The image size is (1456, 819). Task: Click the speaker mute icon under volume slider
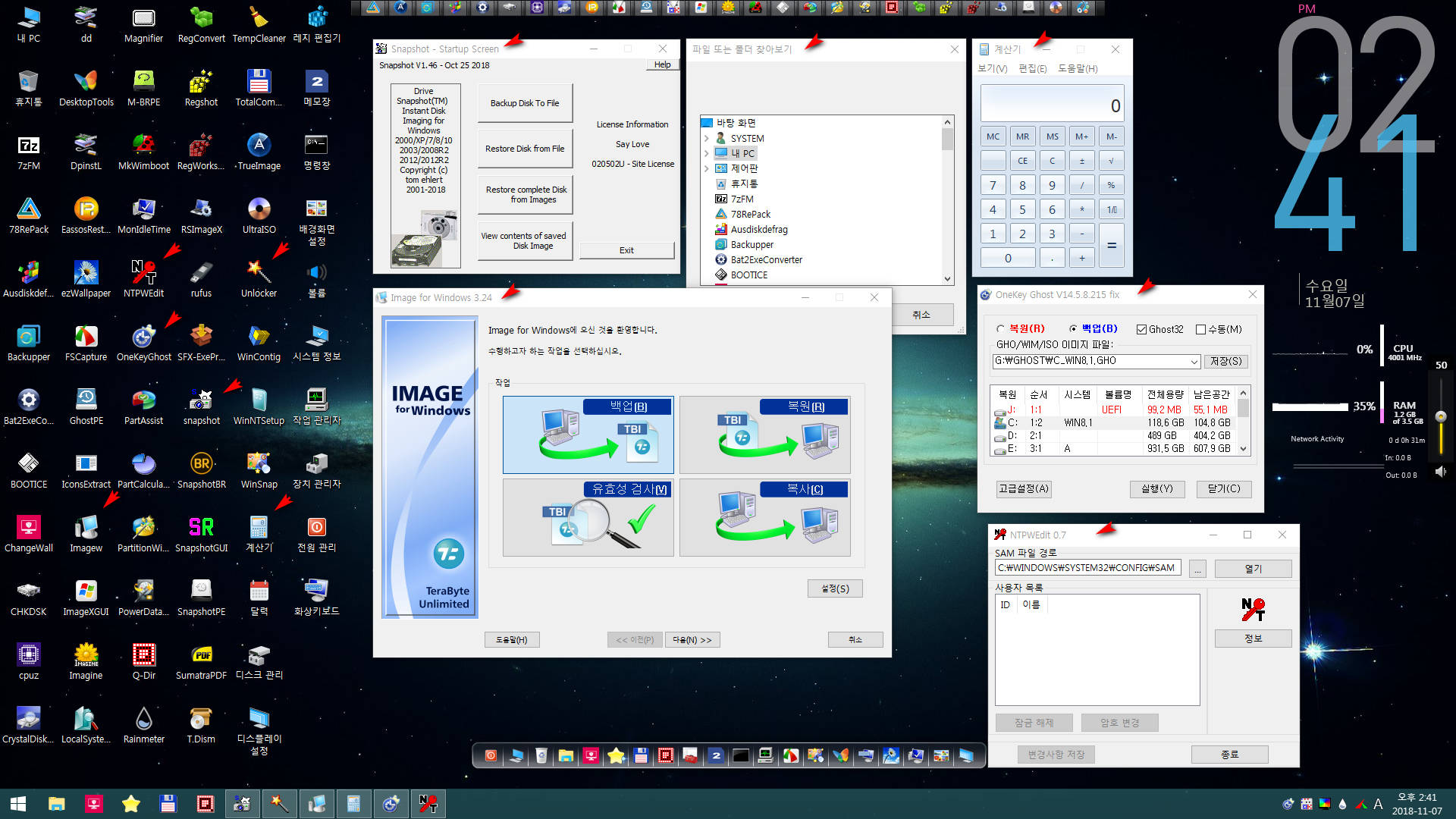coord(1441,472)
